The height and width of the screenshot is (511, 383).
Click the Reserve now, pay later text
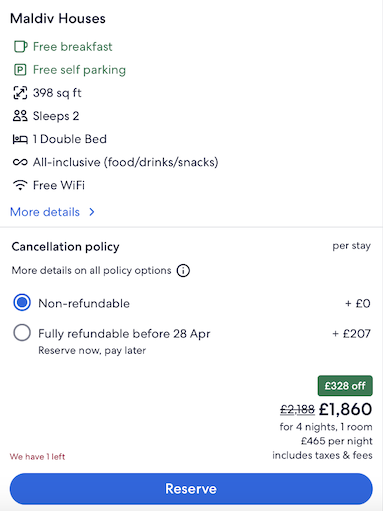pos(92,351)
